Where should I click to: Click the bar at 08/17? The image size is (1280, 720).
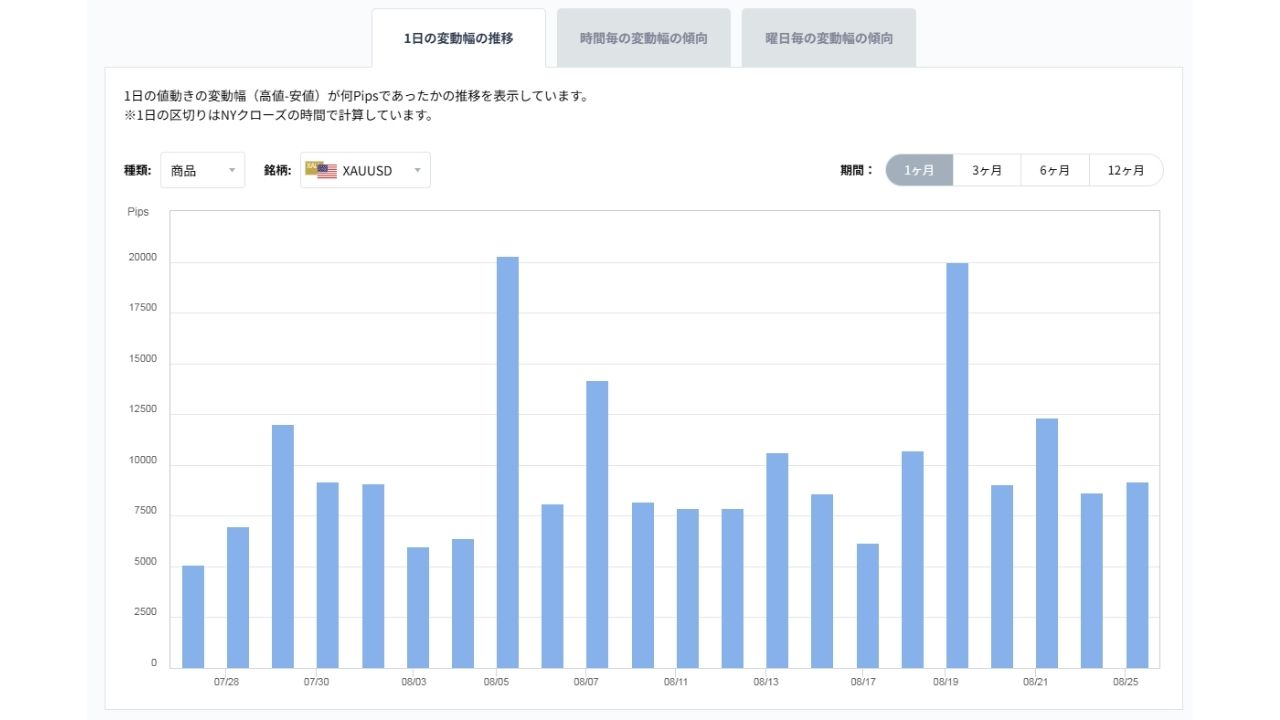867,606
